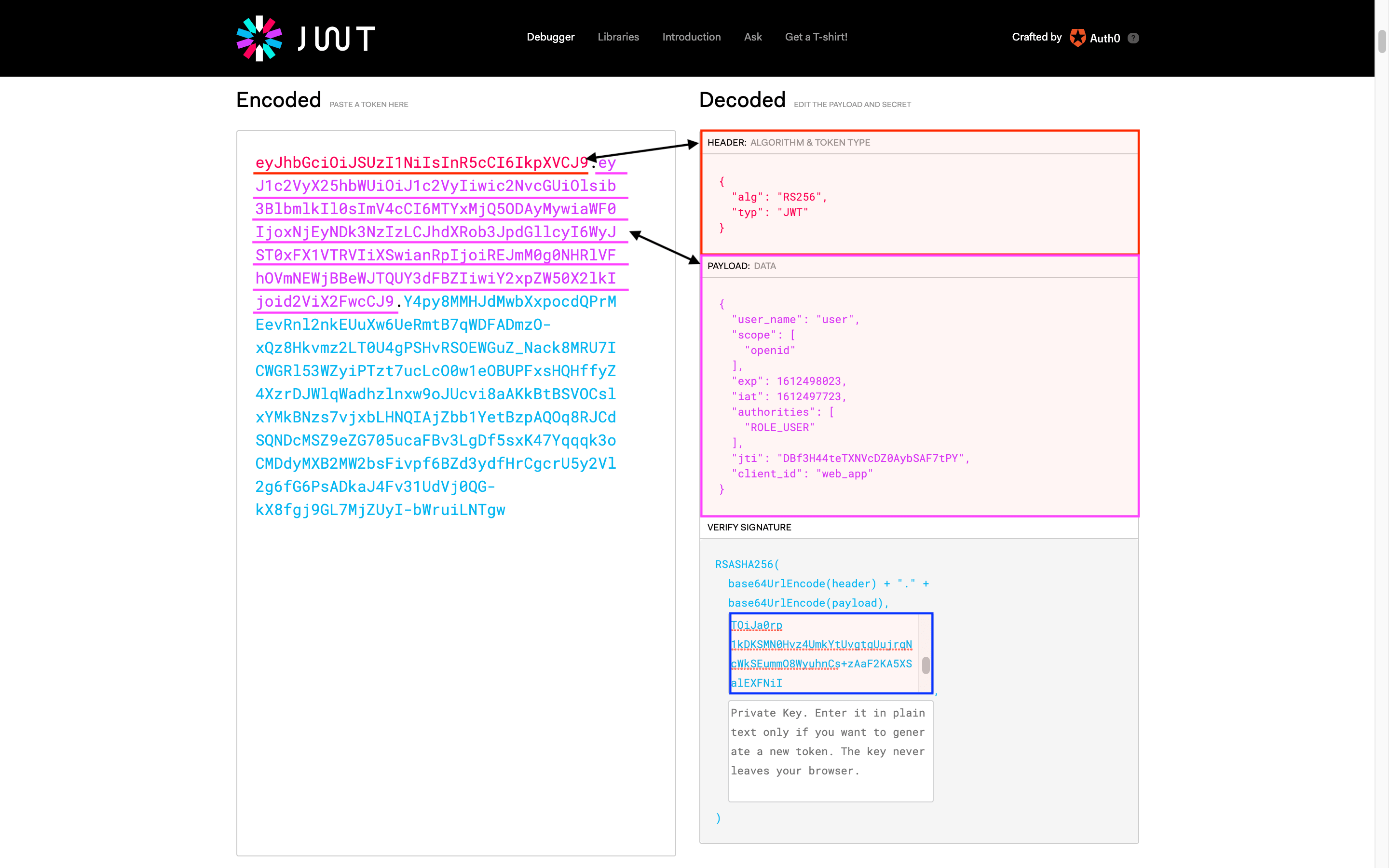Click inside the Encoded token text area
The width and height of the screenshot is (1389, 868).
tap(456, 493)
